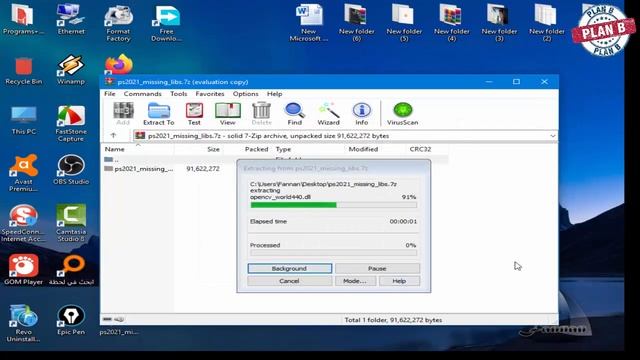Select the New folder (2) icon
This screenshot has height=360, width=640.
pyautogui.click(x=547, y=23)
